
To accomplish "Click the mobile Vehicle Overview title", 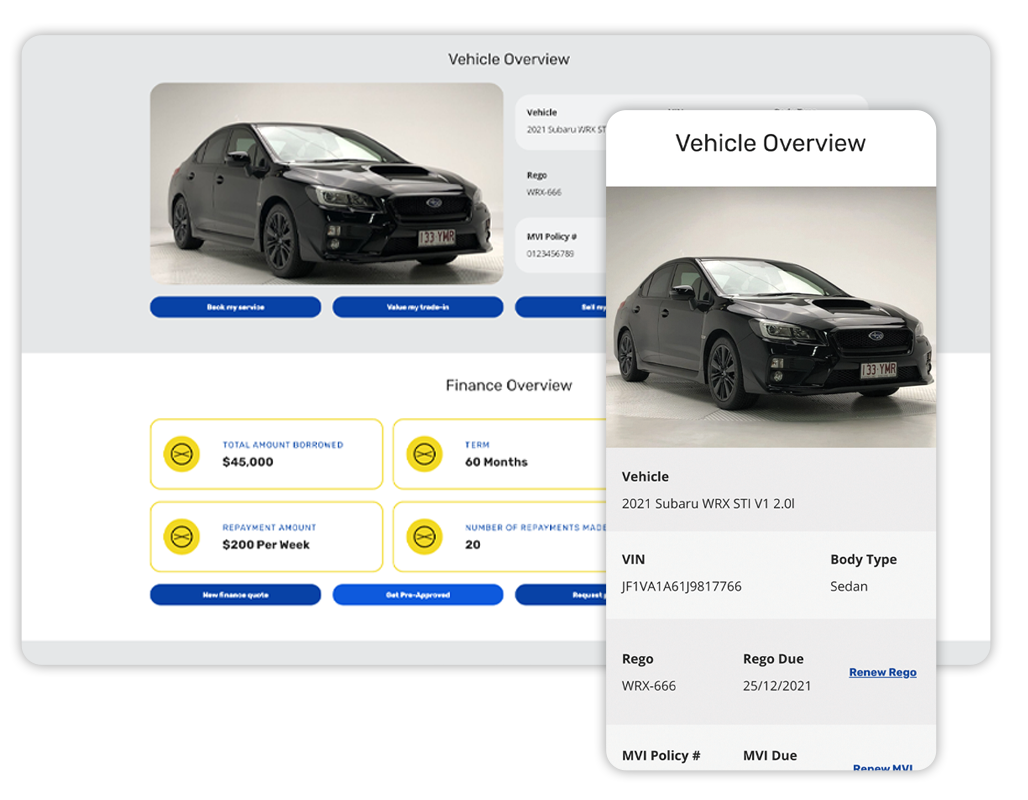I will (x=770, y=143).
